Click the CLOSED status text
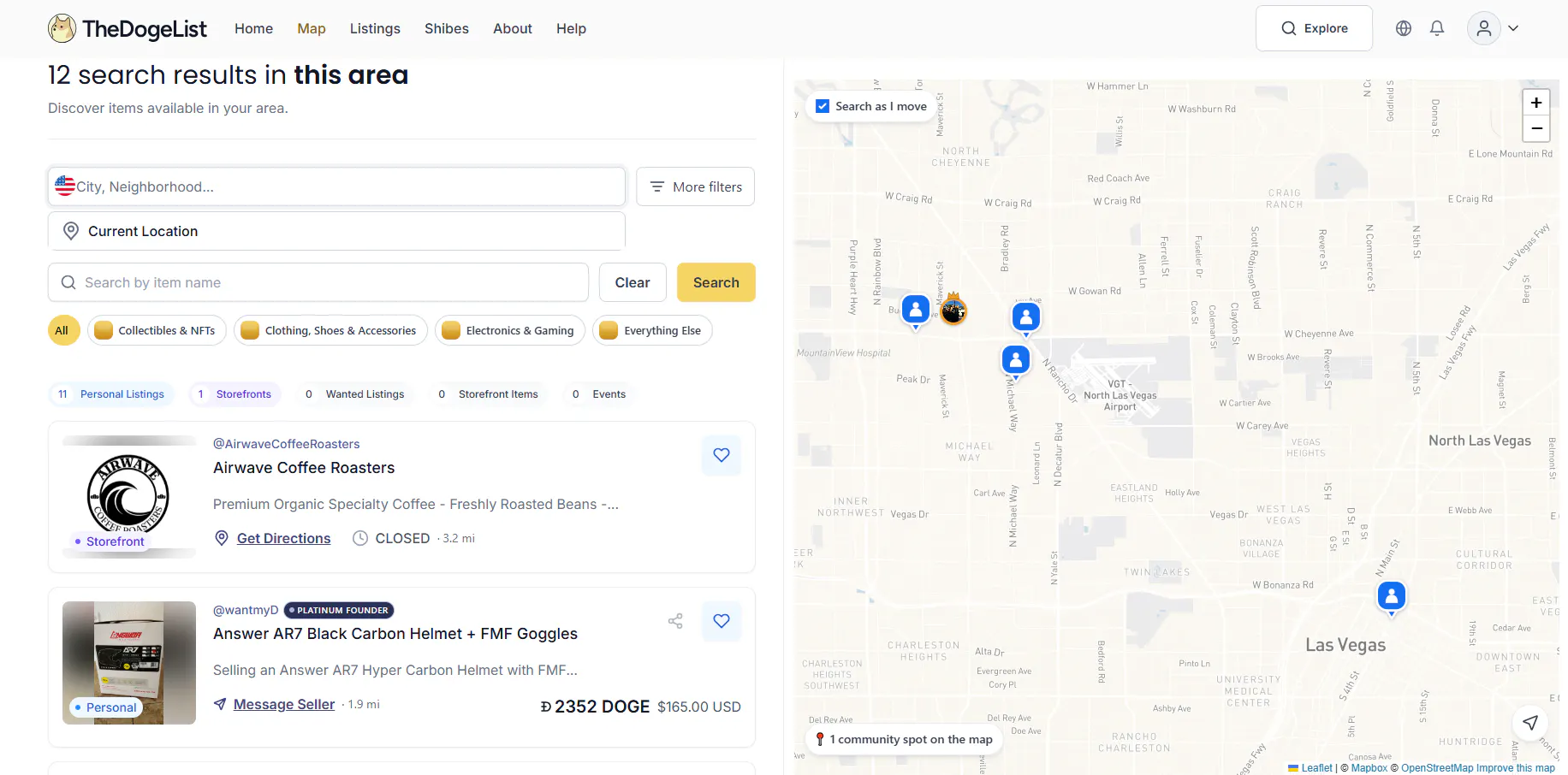This screenshot has width=1568, height=775. [x=402, y=538]
